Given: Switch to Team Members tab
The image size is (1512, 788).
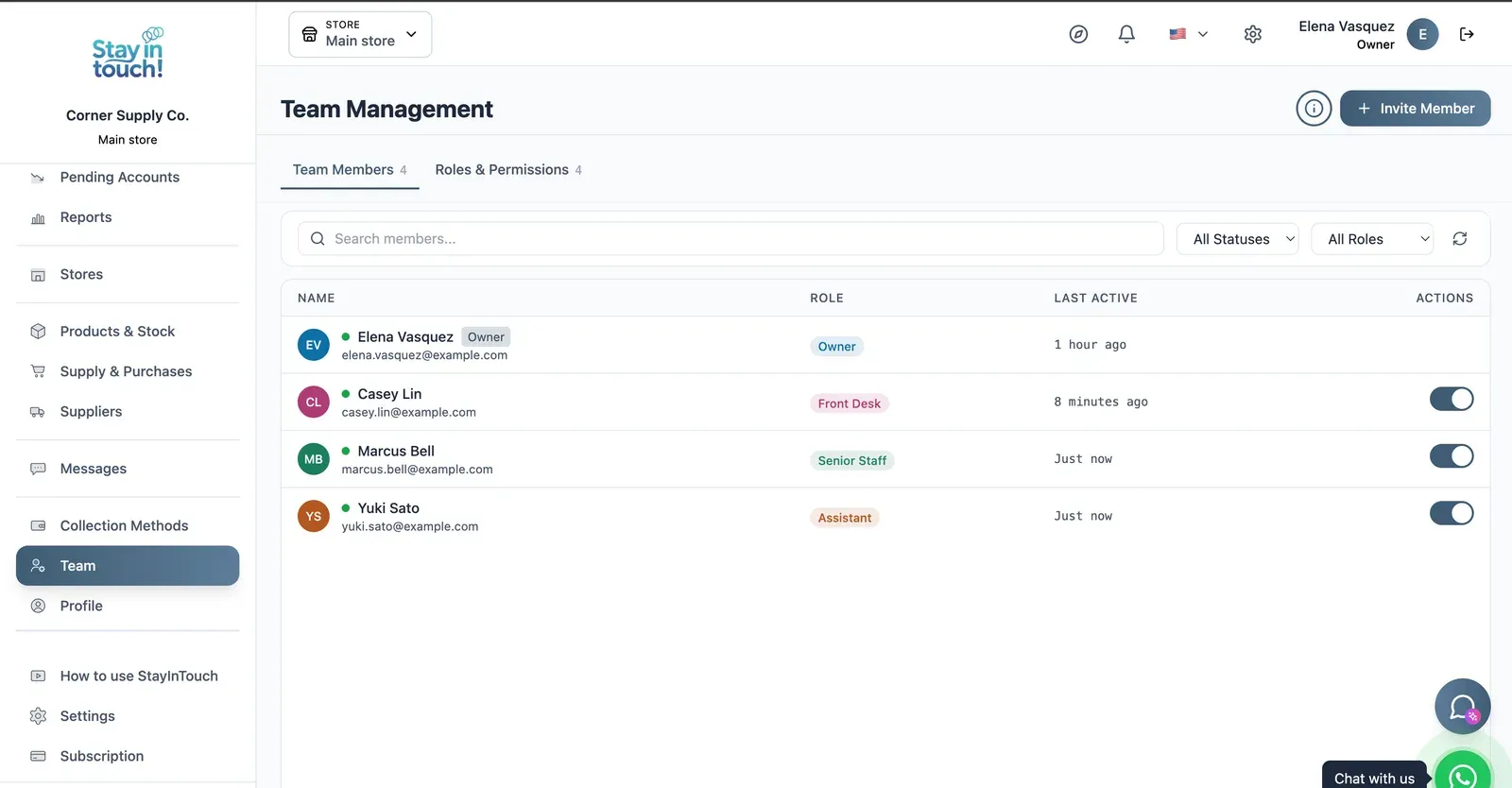Looking at the screenshot, I should [350, 170].
